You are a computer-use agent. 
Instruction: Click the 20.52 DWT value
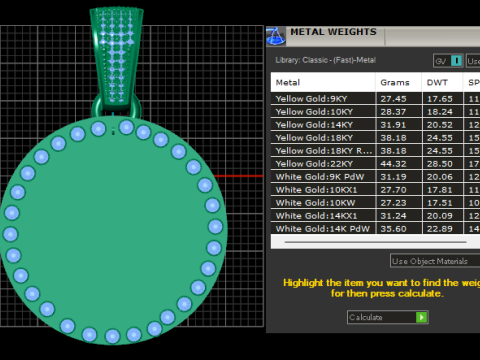(x=440, y=125)
